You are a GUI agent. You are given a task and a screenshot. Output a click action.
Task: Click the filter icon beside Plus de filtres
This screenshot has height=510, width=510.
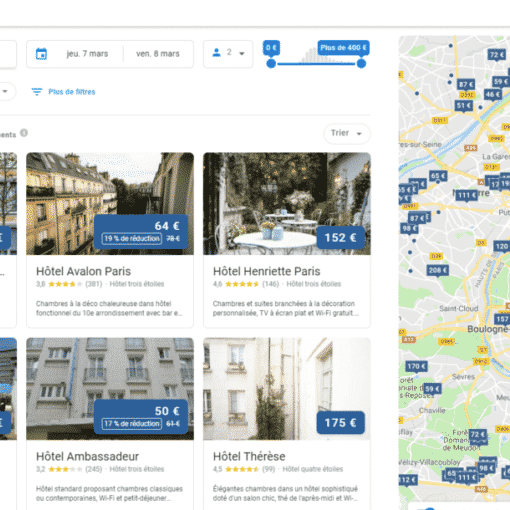[37, 92]
